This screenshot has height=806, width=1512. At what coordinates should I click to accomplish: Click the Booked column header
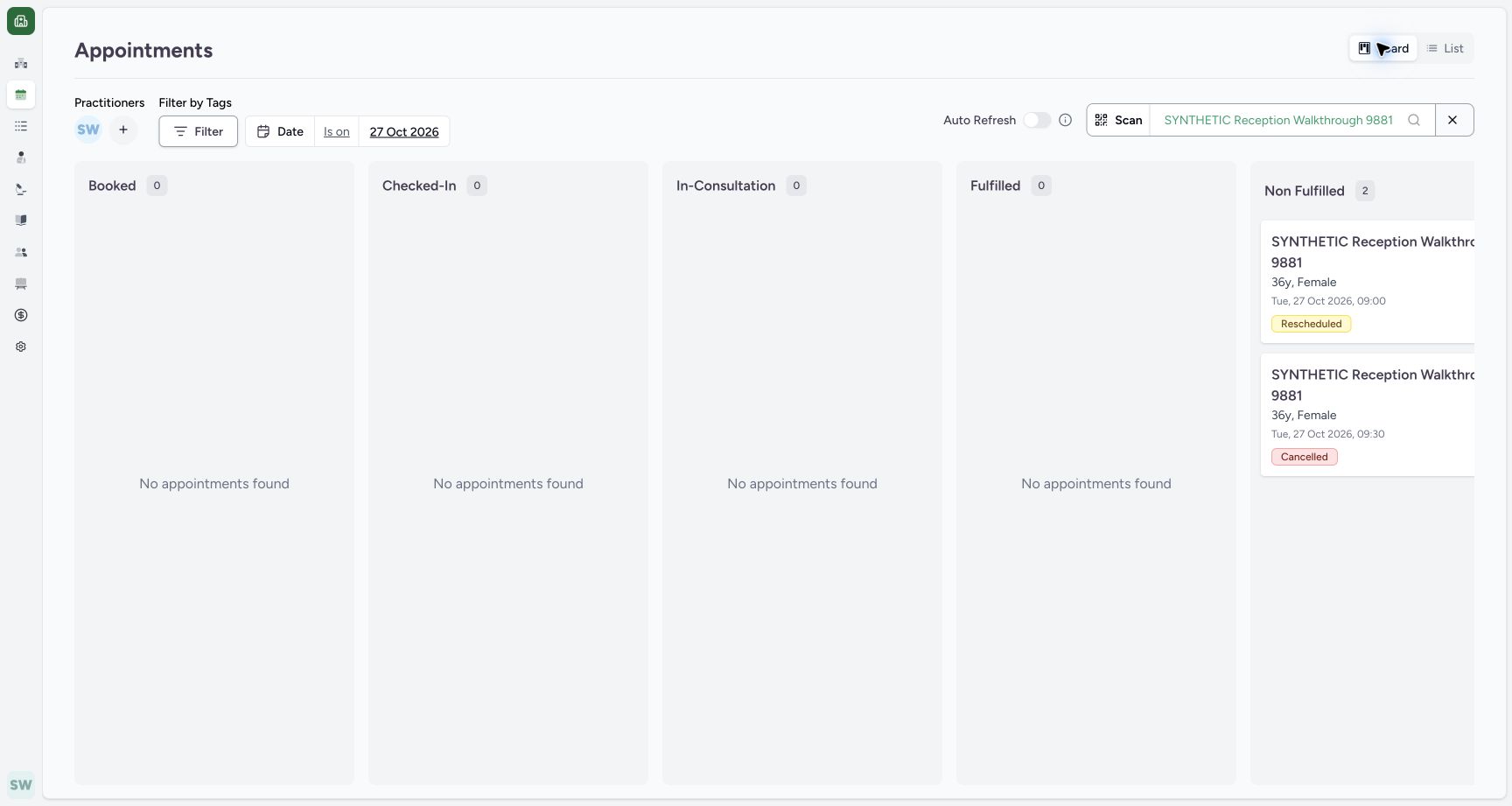tap(112, 186)
